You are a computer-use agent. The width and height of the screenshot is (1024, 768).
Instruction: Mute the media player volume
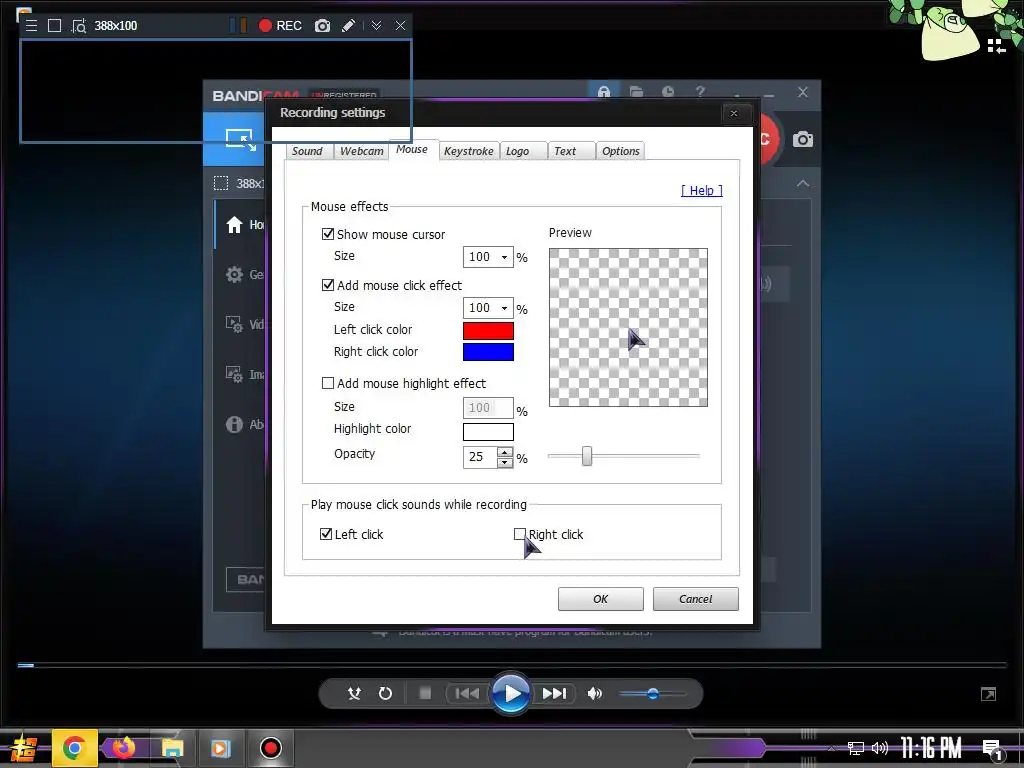594,694
